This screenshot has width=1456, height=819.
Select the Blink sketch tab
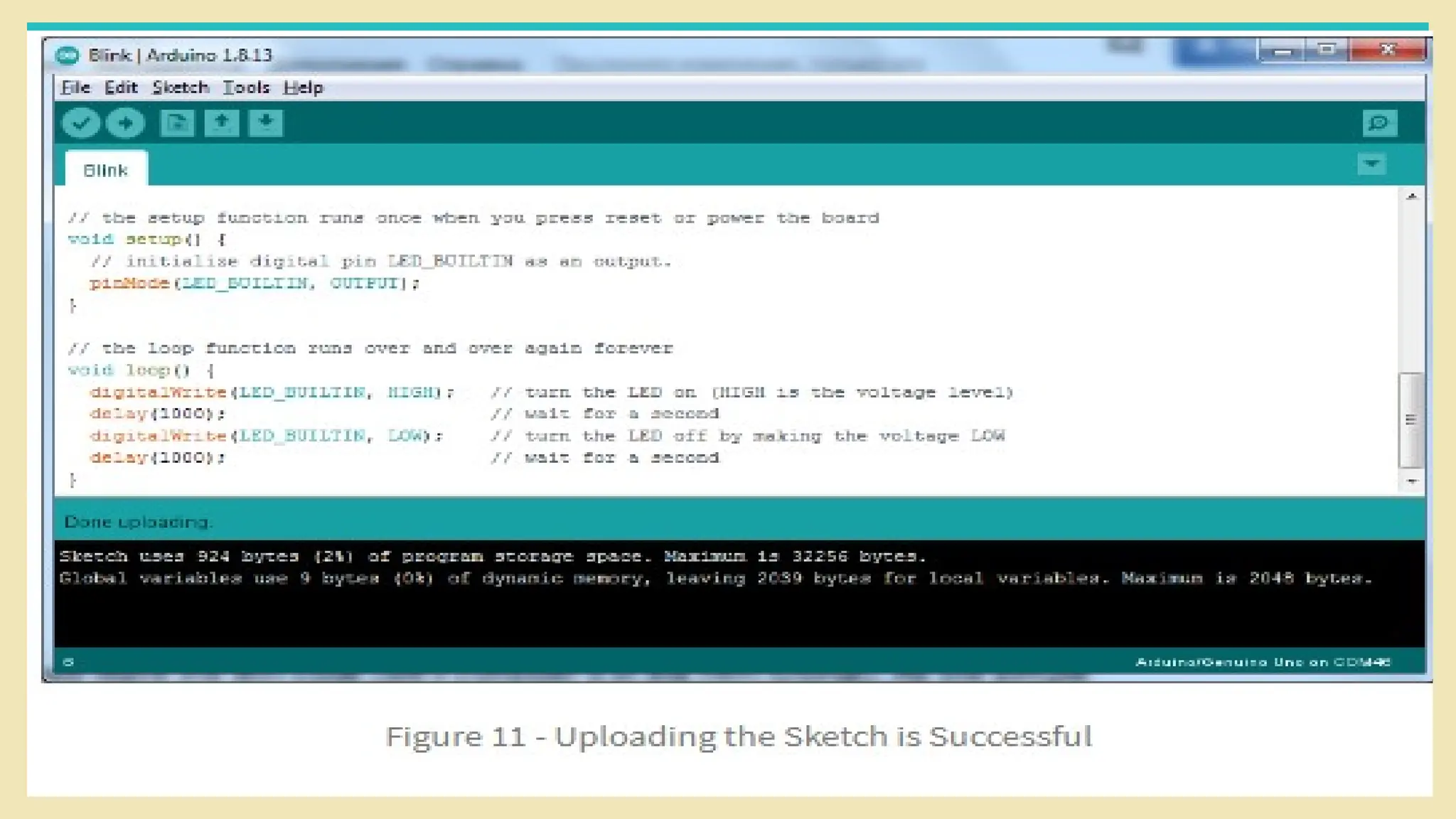106,171
